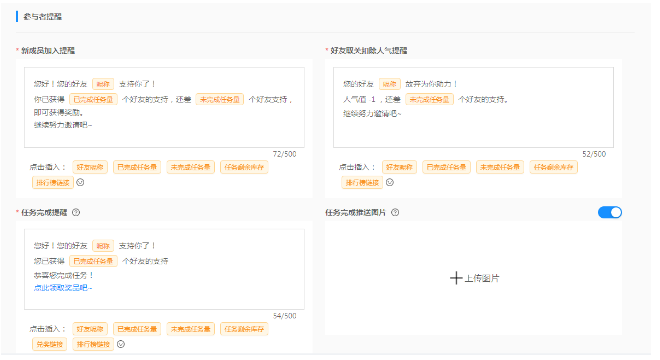
Task: Focus the 好友取关扣除人气提醒 message text area
Action: tap(473, 107)
